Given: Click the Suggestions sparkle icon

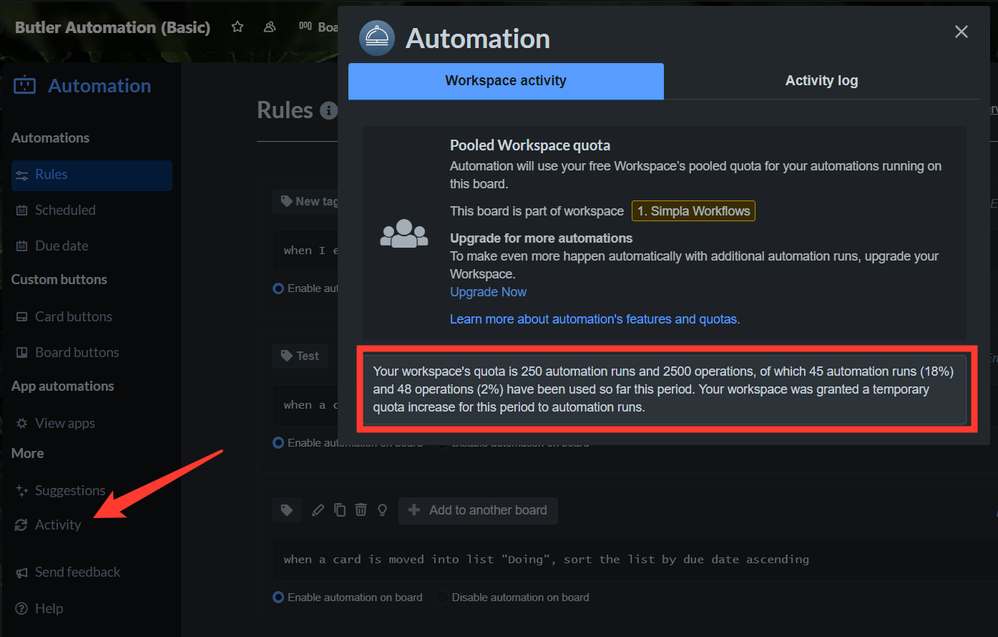Looking at the screenshot, I should click(22, 490).
